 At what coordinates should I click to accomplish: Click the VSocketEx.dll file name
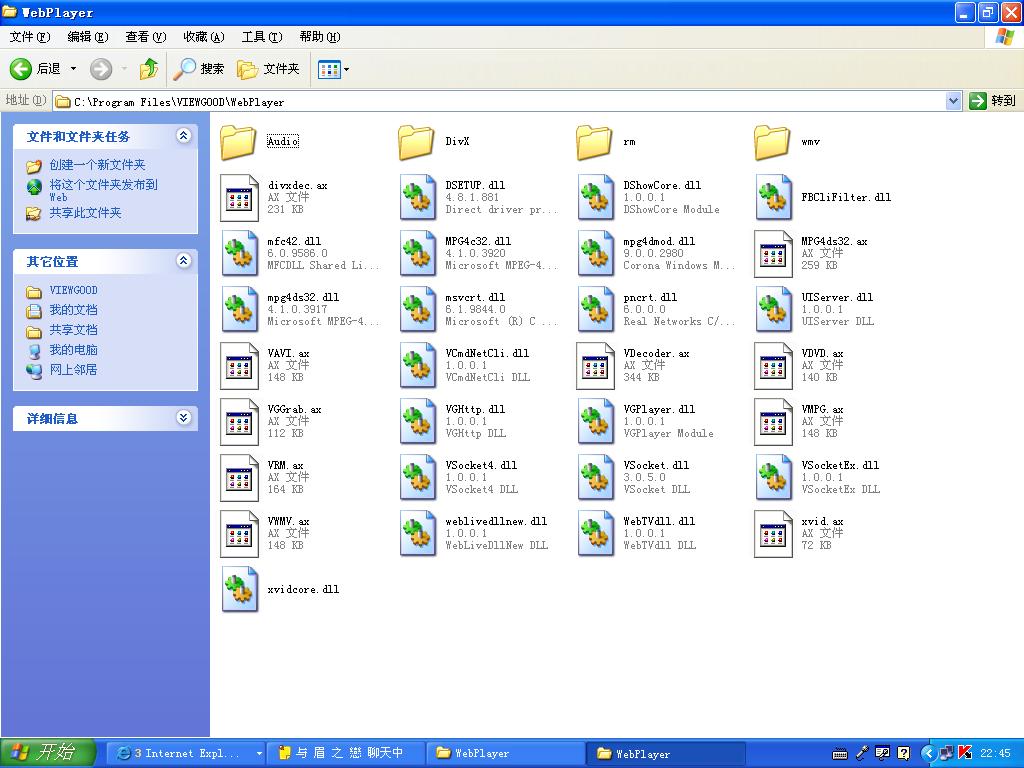(x=840, y=465)
